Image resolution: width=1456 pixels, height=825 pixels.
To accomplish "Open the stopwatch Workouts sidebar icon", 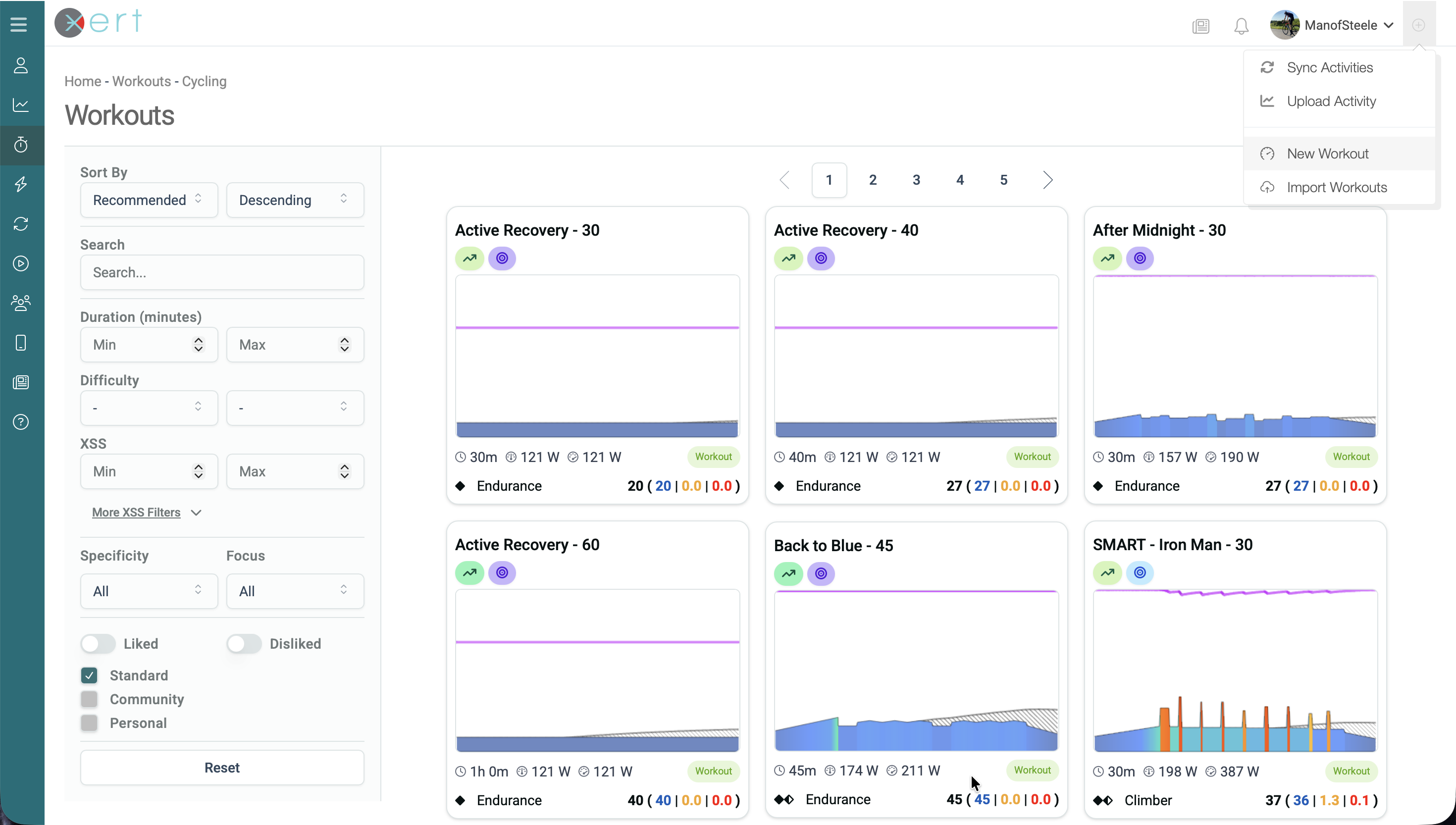I will pyautogui.click(x=21, y=145).
